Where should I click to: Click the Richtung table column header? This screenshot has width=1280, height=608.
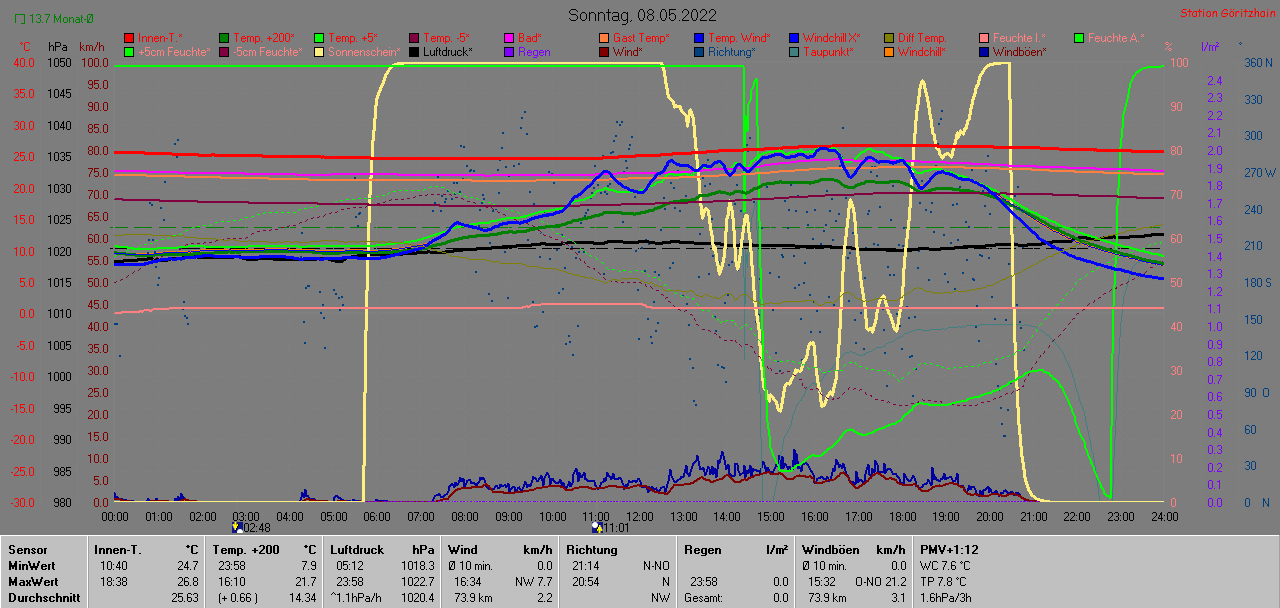pyautogui.click(x=591, y=550)
